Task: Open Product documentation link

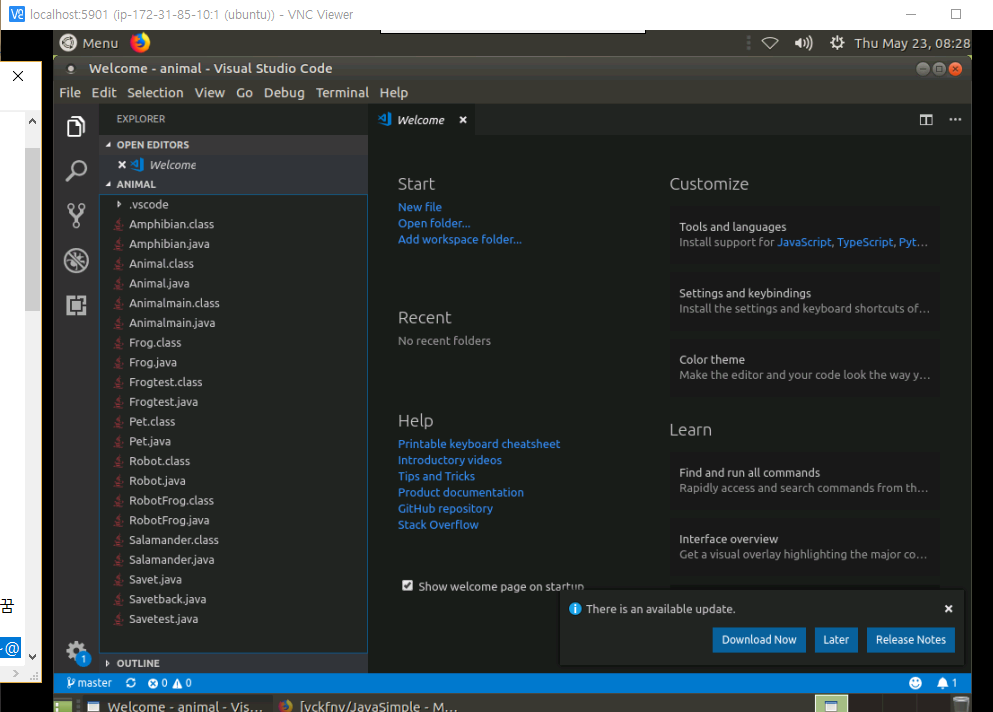Action: coord(460,492)
